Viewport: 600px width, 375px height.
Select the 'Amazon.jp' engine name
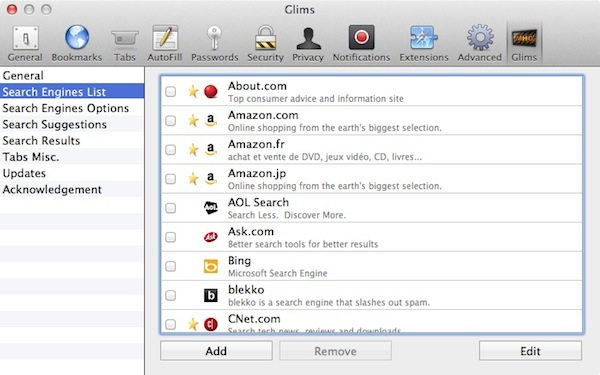tap(257, 173)
